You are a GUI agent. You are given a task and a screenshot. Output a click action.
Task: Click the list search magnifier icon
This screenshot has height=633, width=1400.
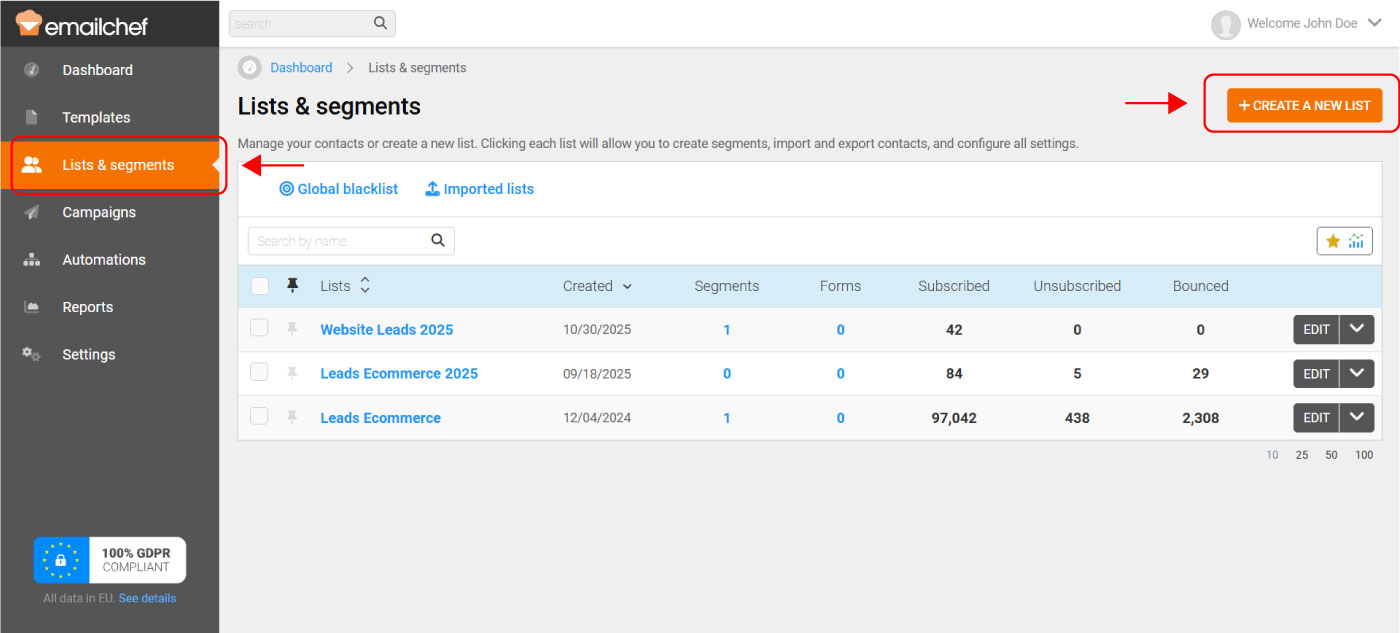tap(438, 241)
